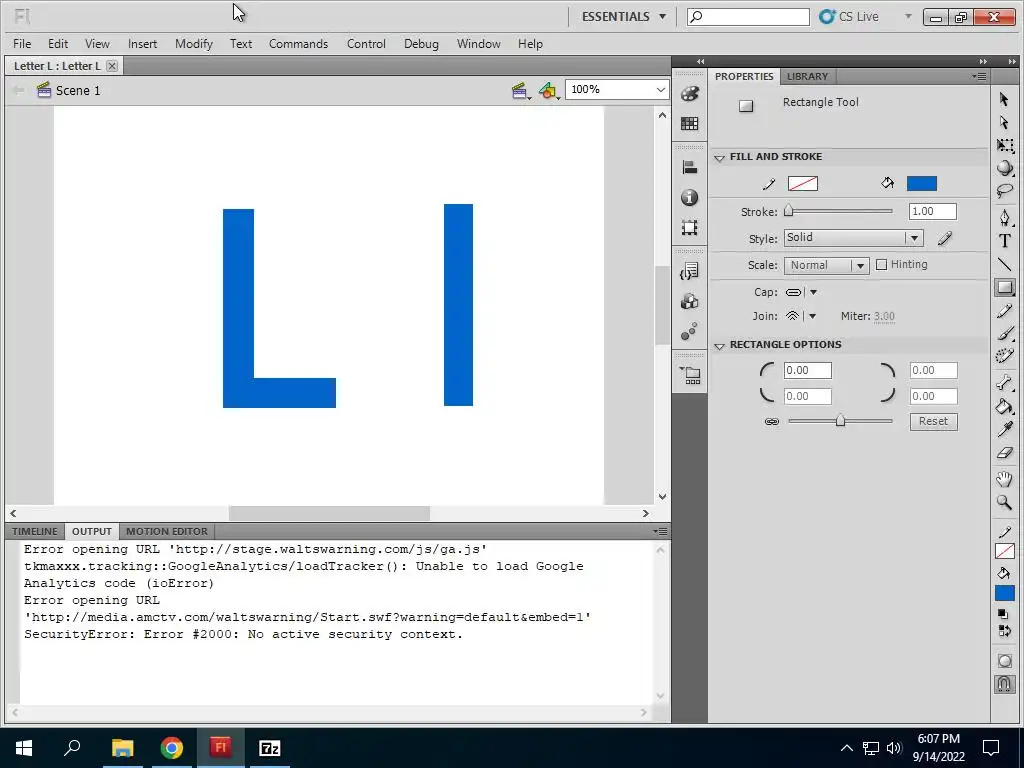Click the Swap Colors icon

coord(1004,631)
